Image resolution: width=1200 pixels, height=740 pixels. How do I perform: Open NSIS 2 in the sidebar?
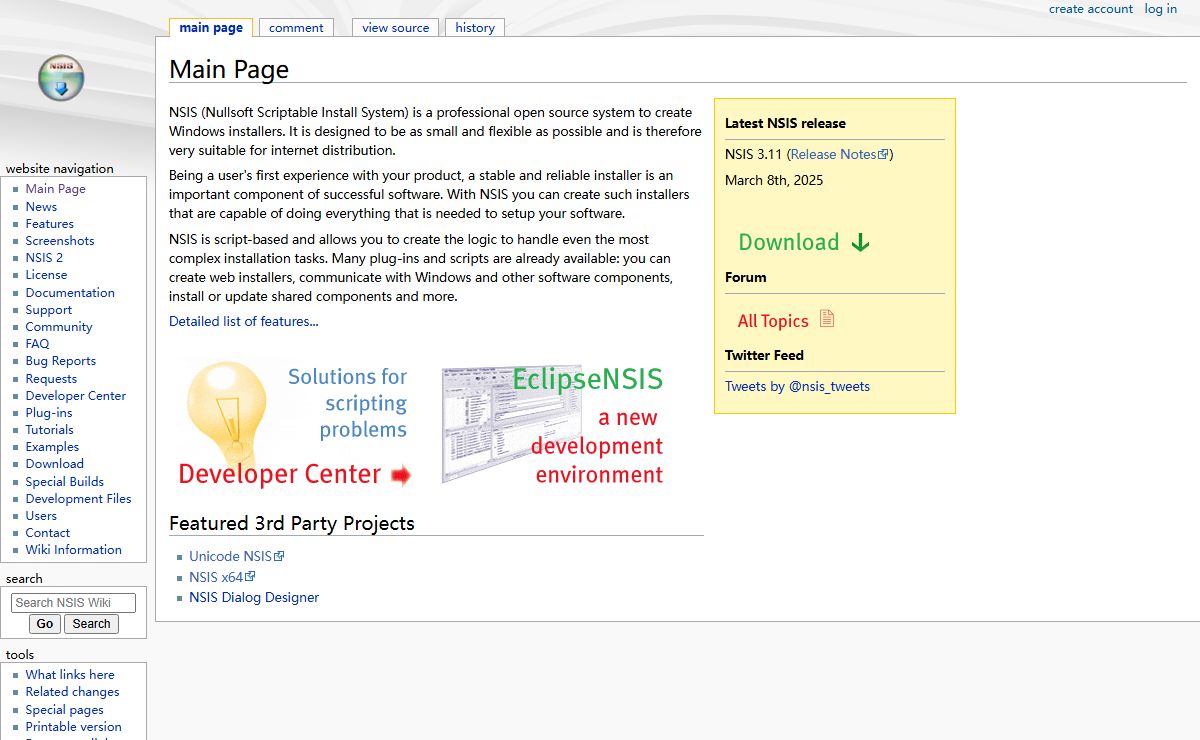point(44,258)
